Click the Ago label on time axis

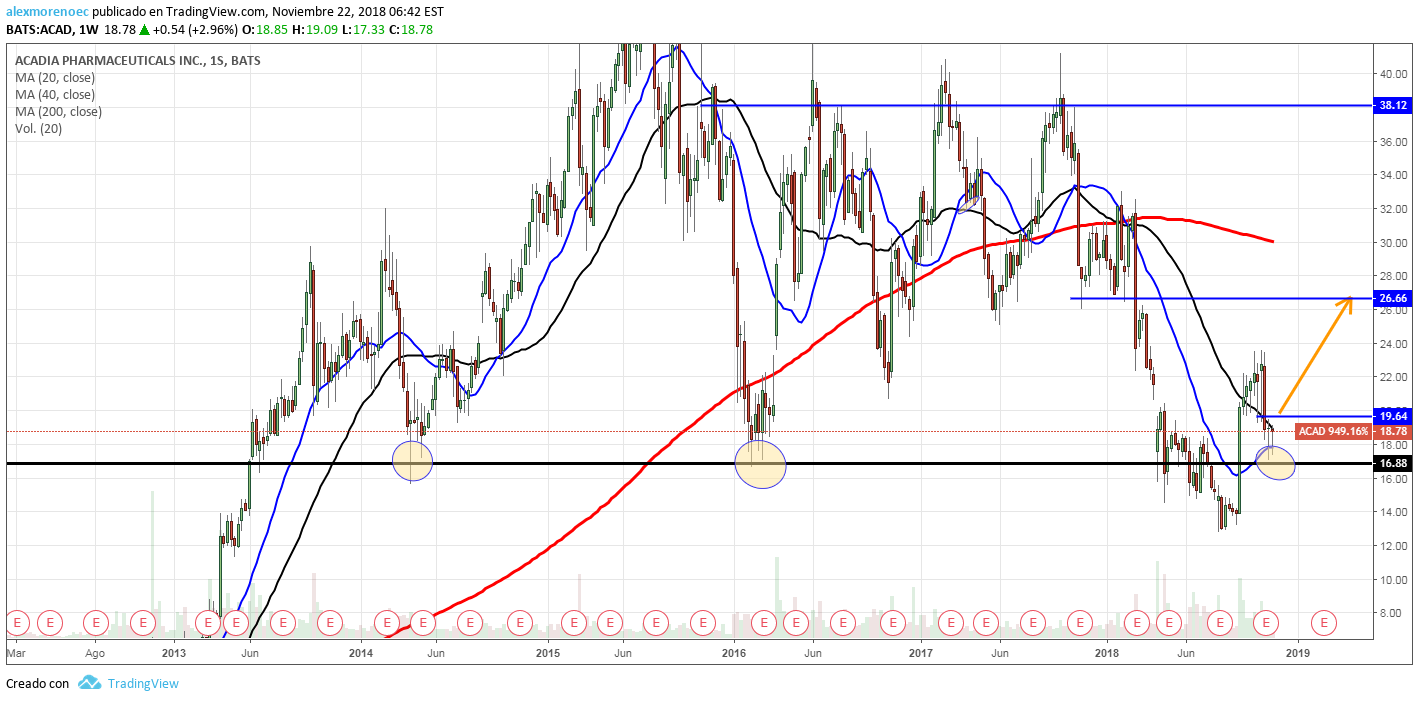(x=95, y=653)
